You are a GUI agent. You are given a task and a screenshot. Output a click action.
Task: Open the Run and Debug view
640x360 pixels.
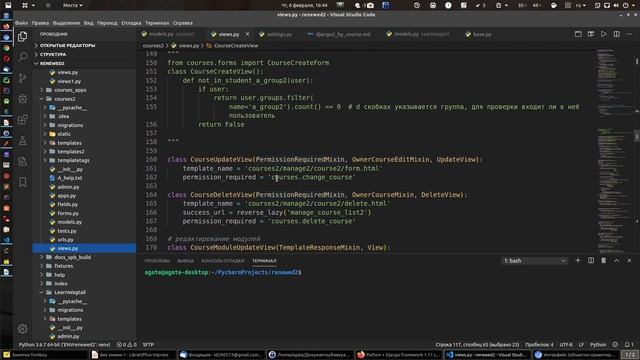(x=22, y=99)
